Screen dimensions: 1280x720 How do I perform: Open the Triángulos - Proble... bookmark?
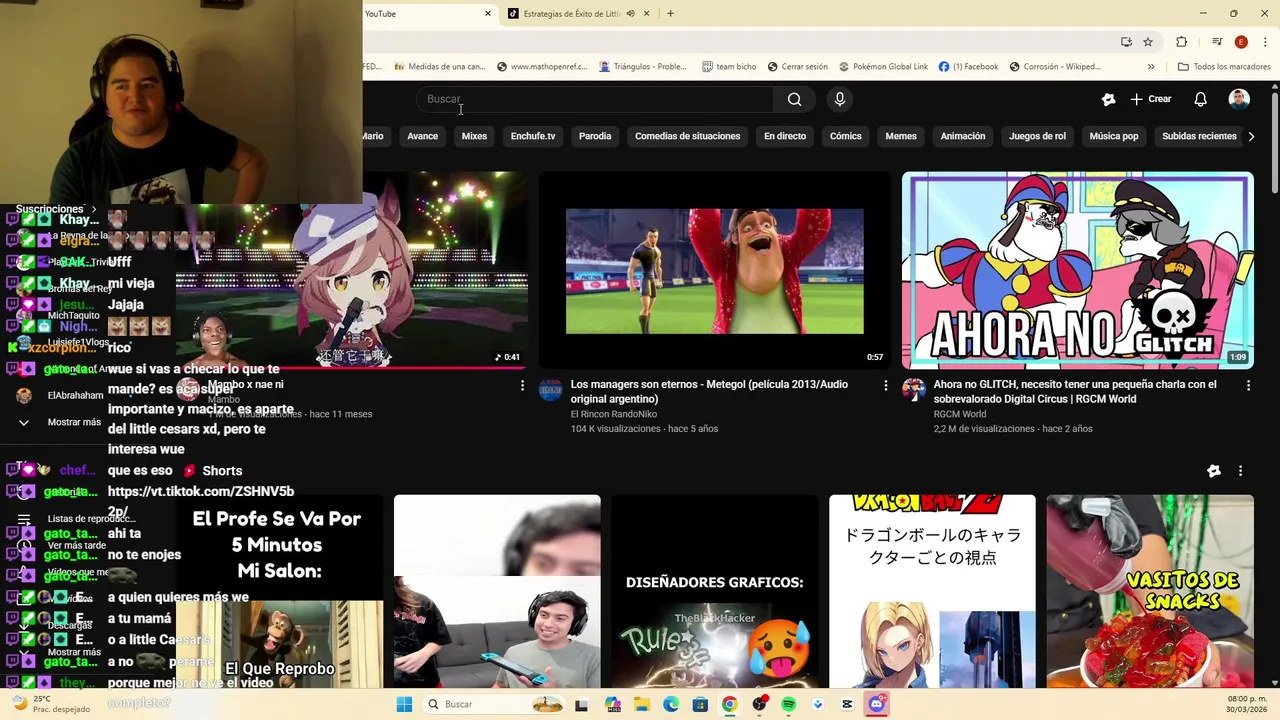tap(643, 67)
